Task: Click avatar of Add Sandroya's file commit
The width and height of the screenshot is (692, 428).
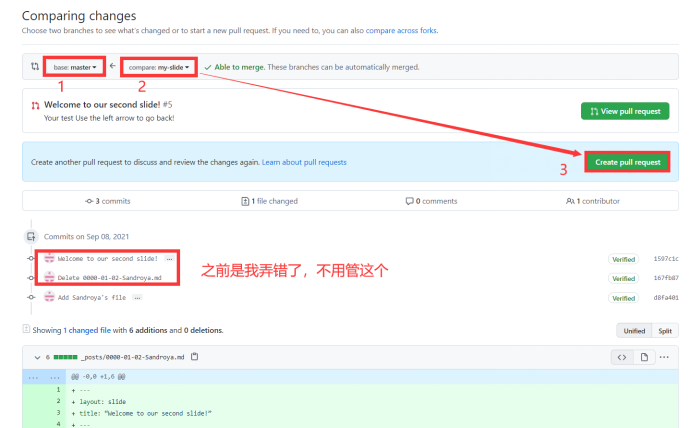Action: click(49, 297)
